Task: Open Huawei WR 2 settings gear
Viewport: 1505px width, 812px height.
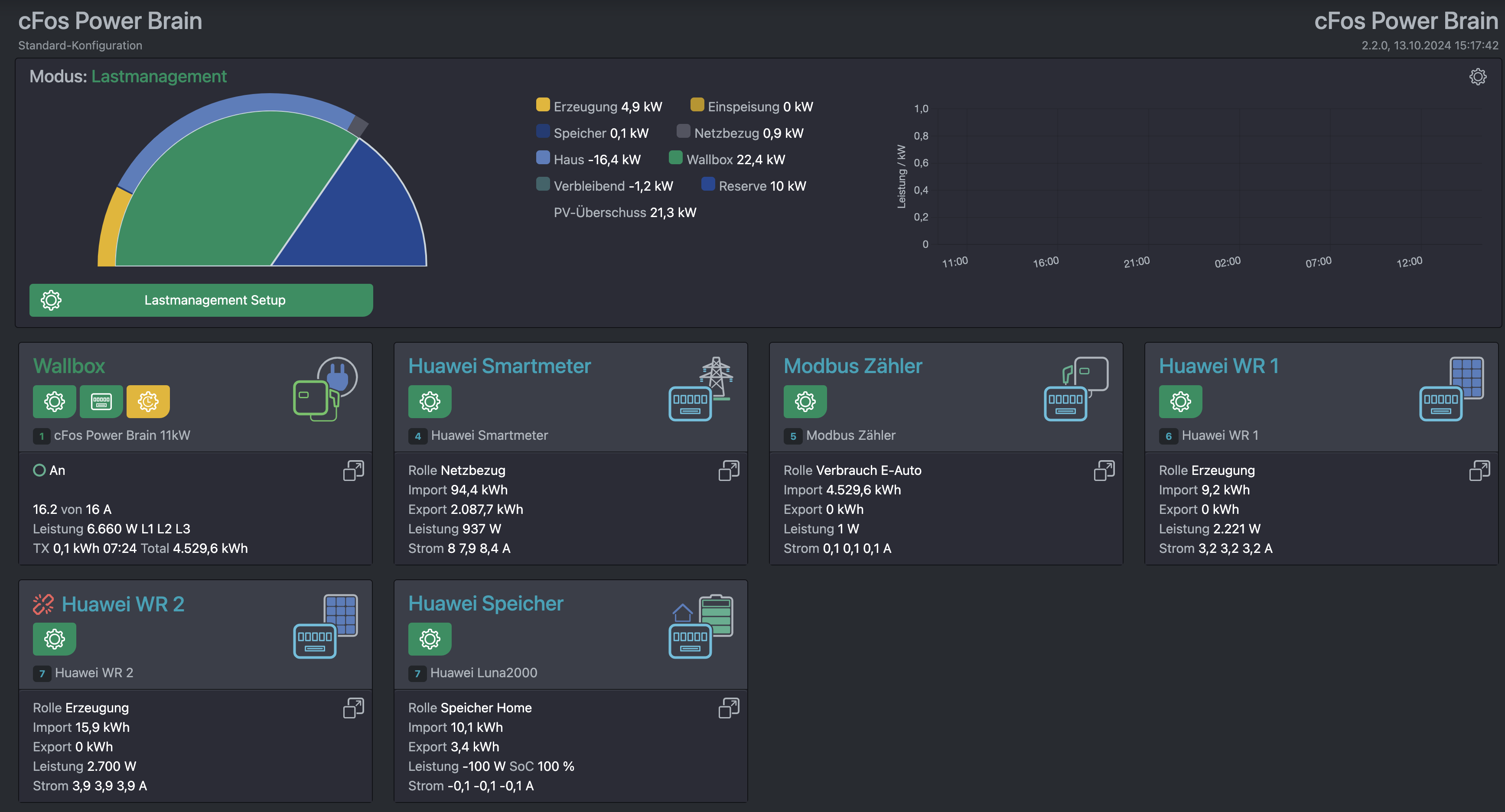Action: pyautogui.click(x=54, y=639)
